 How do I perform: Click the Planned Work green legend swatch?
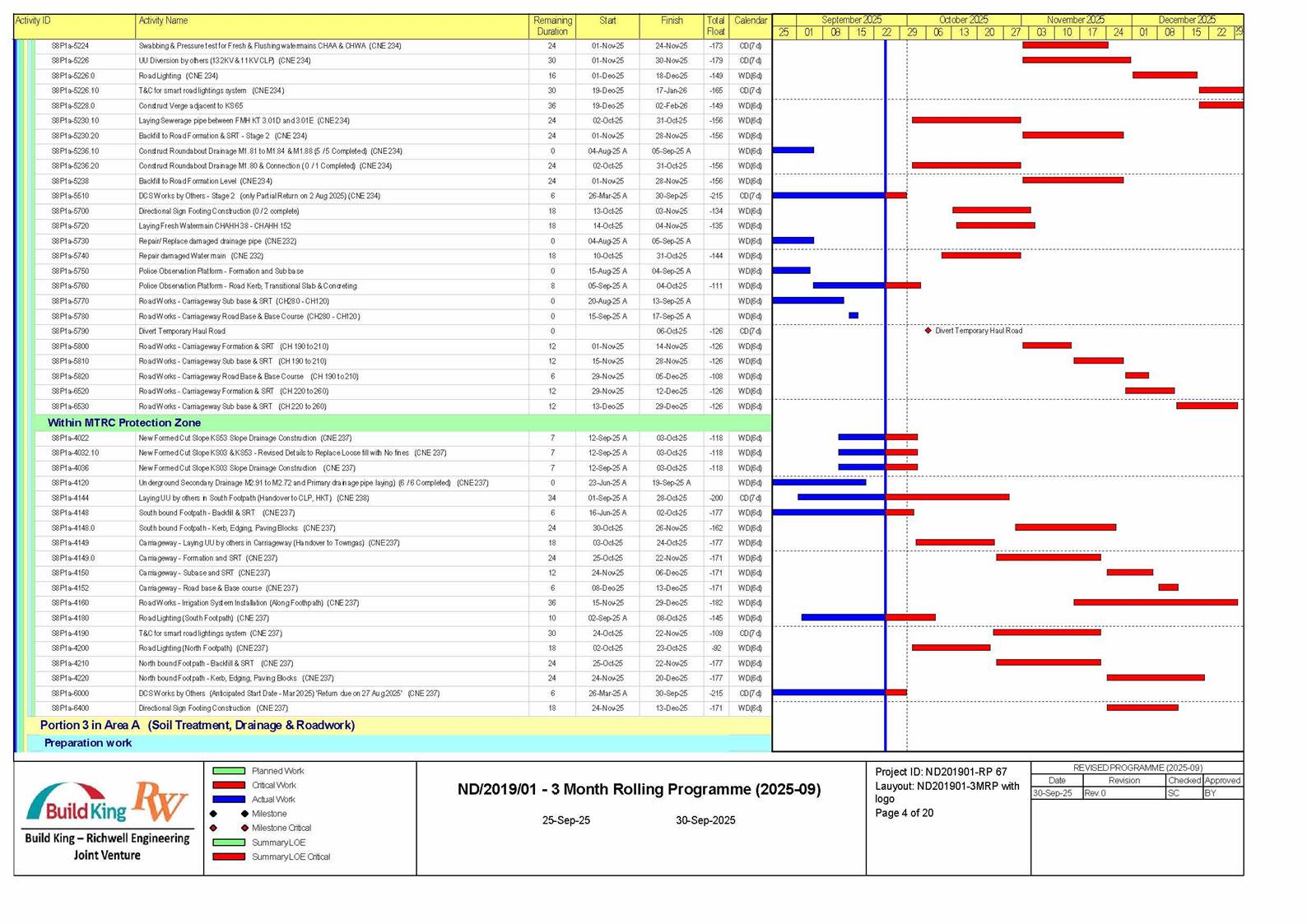(229, 772)
